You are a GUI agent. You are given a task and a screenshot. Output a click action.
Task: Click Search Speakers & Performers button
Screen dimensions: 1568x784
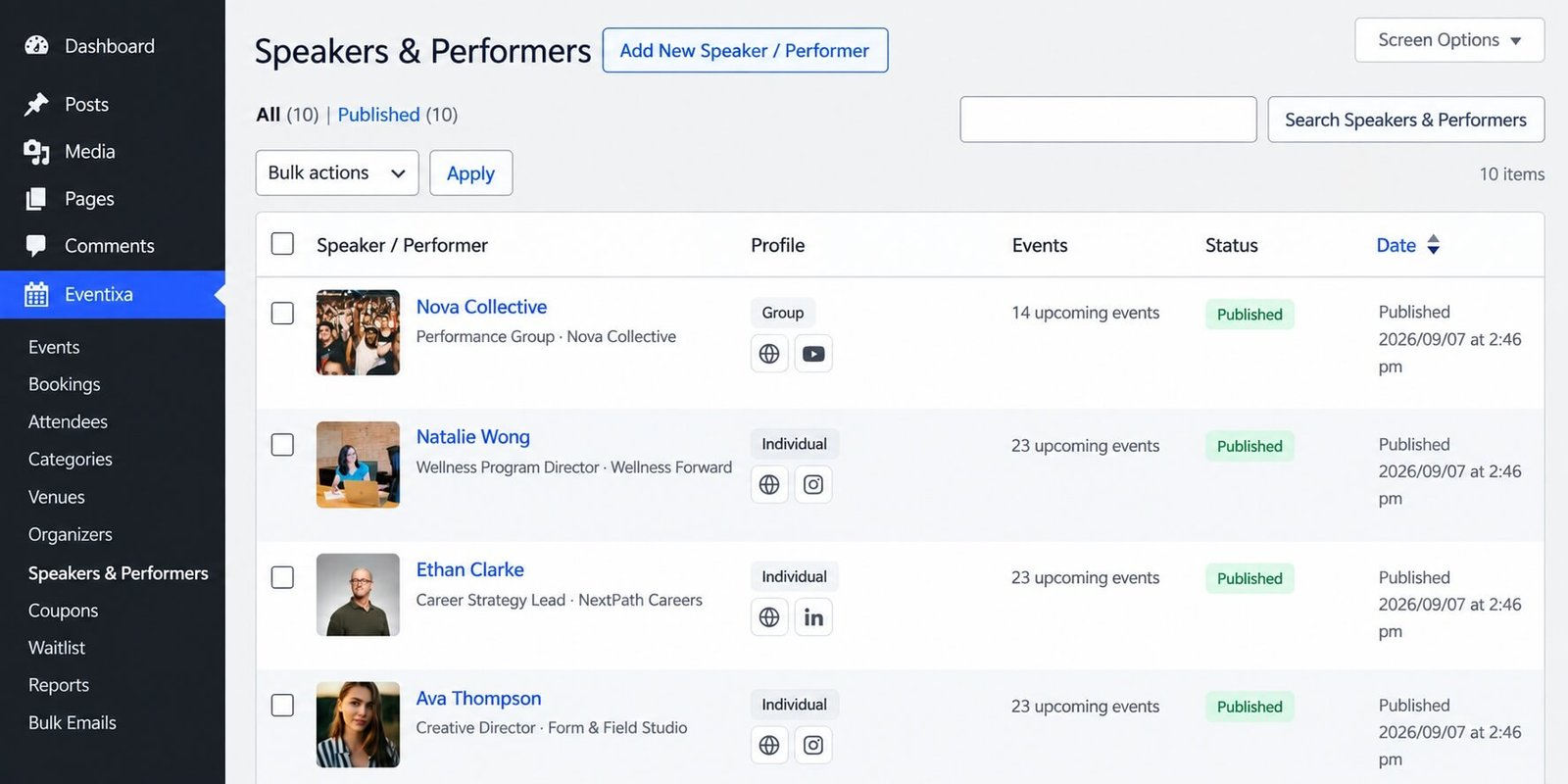tap(1406, 120)
